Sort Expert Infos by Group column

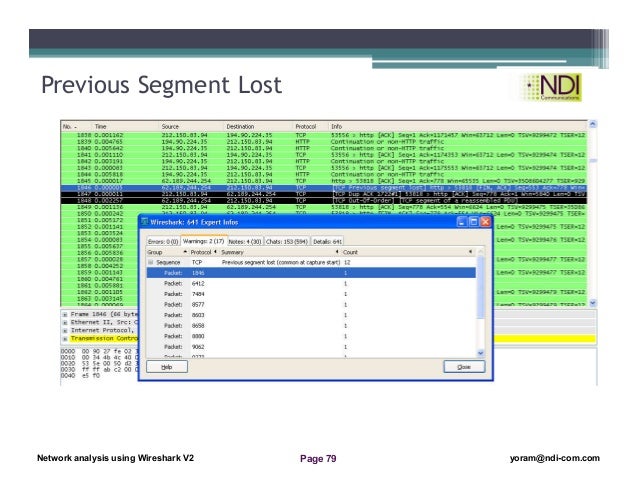click(167, 252)
